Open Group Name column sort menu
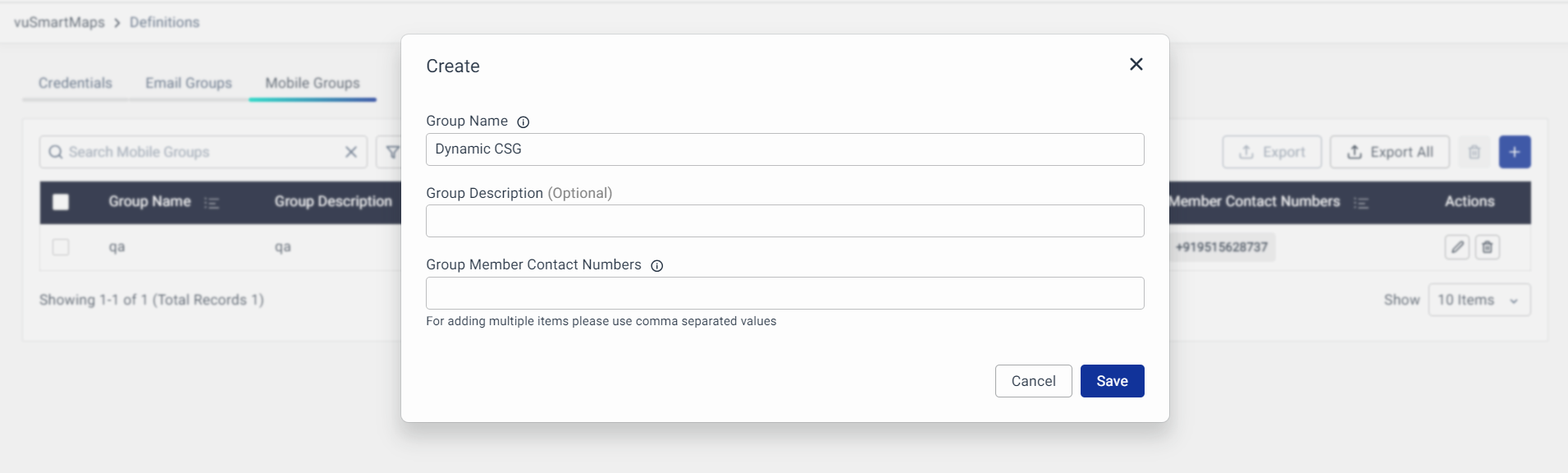 pos(212,203)
